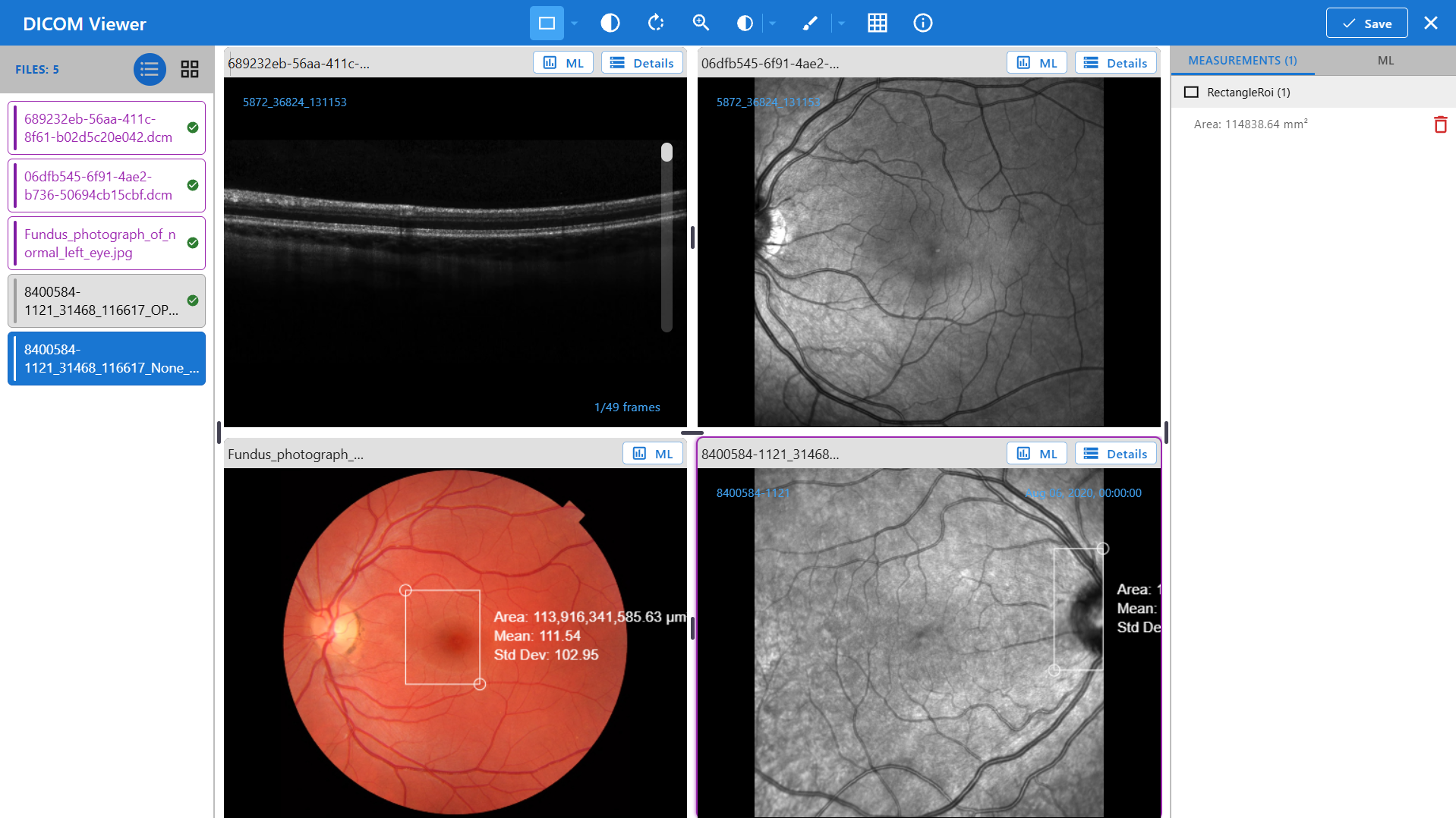
Task: Click the Mean: 111.54 annotation text
Action: click(x=537, y=636)
